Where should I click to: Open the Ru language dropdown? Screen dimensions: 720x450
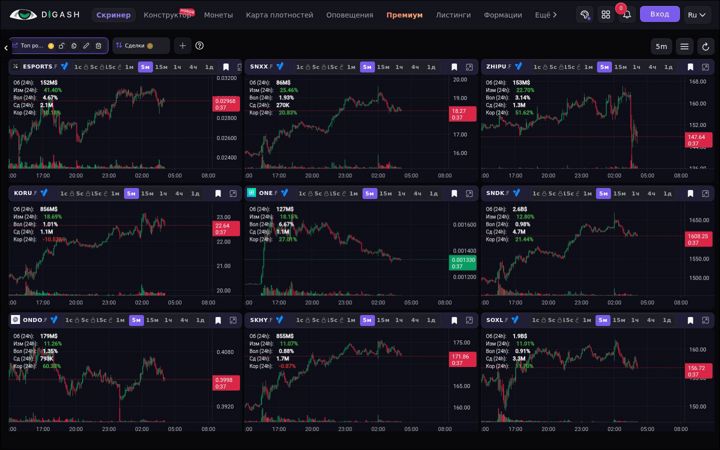tap(697, 15)
